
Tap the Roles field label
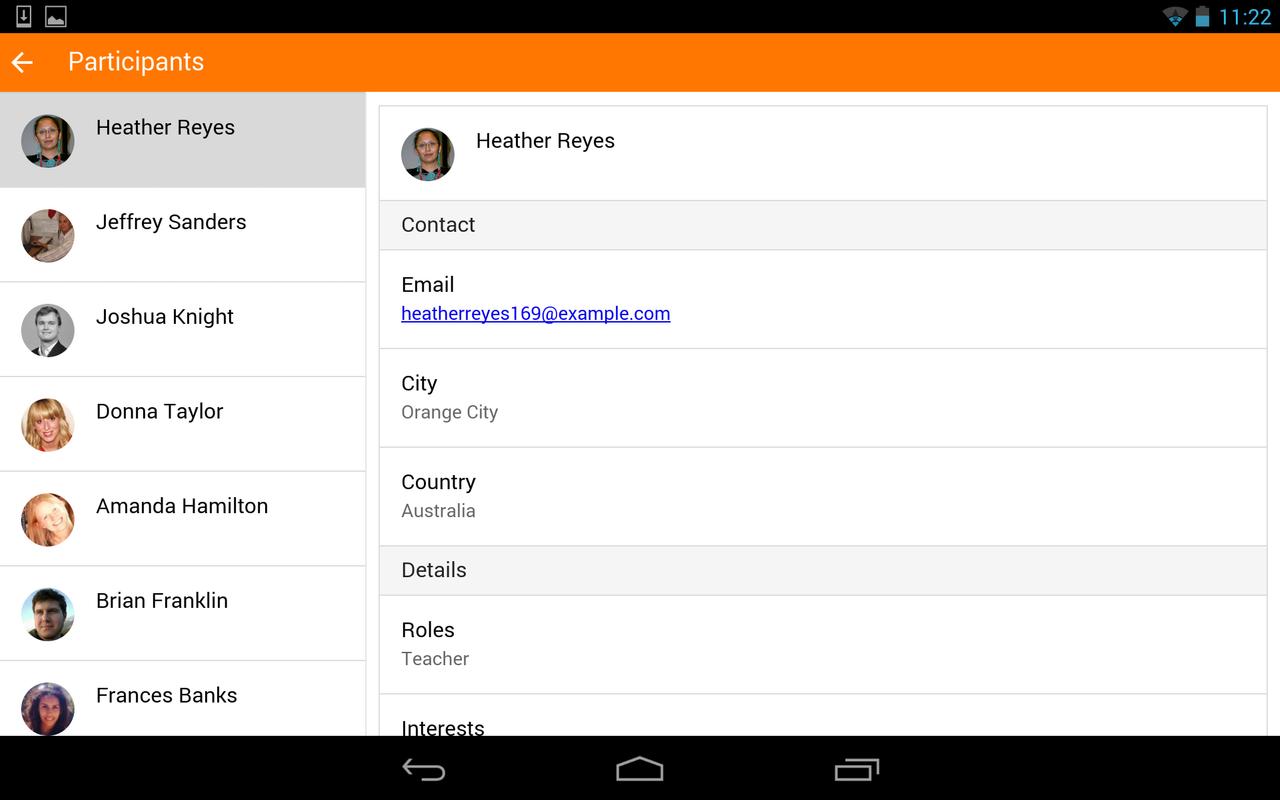[428, 630]
